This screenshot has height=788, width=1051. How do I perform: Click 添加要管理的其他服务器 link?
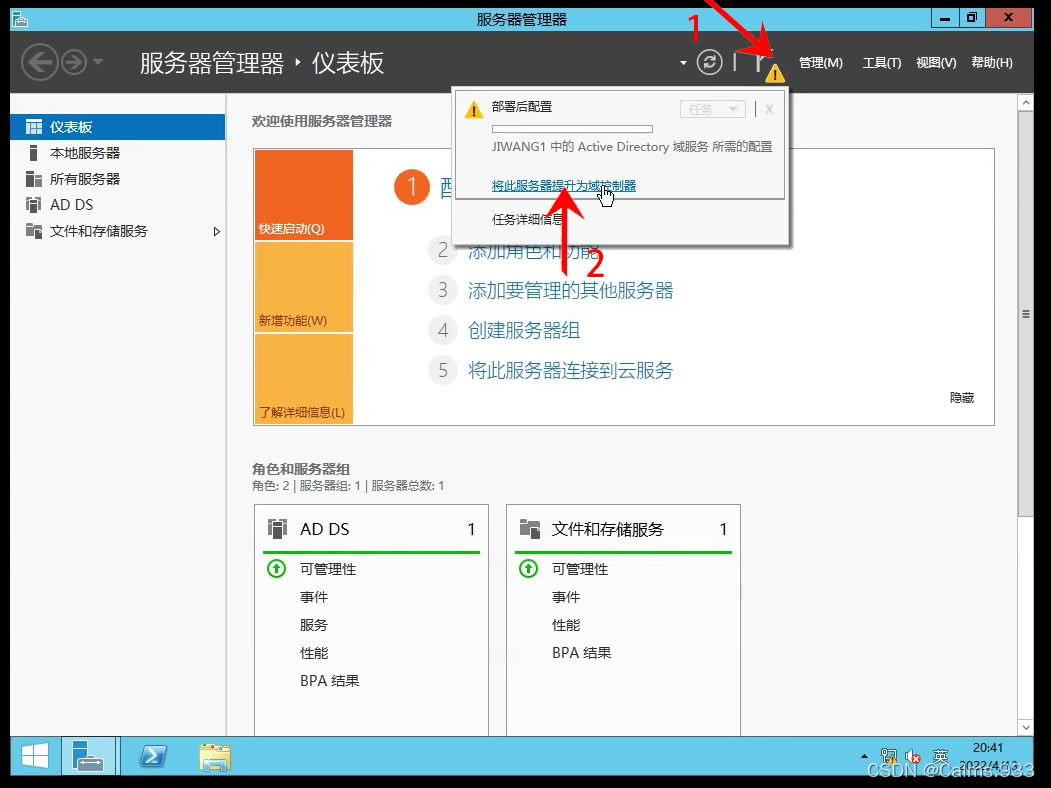570,290
